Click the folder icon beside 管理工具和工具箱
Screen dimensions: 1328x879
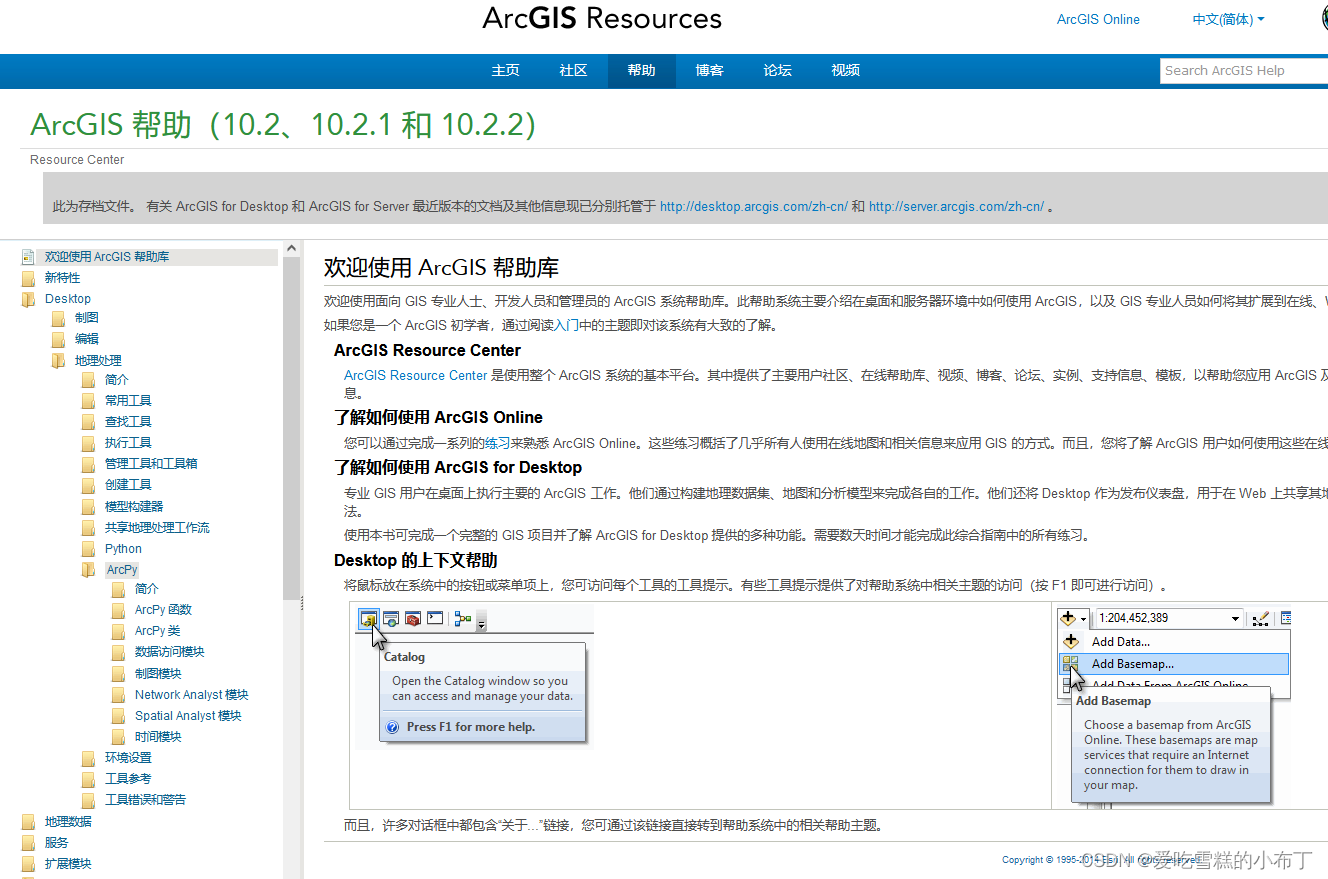click(x=88, y=464)
